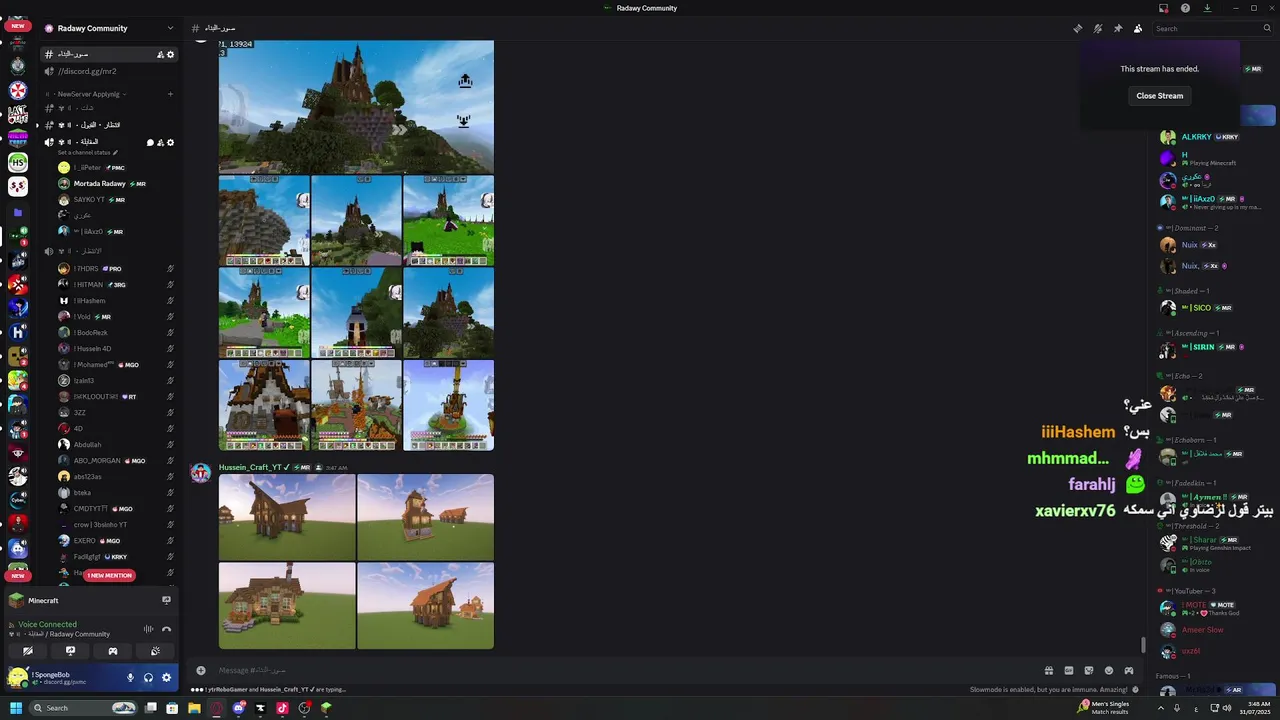
Task: Click the 1 NEW MENTION pill
Action: 109,576
